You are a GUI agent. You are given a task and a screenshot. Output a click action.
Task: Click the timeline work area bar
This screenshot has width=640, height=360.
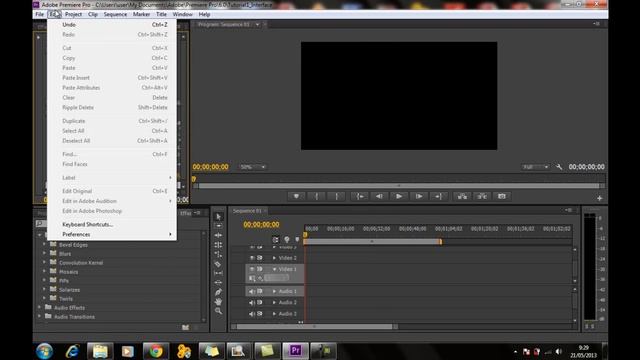pyautogui.click(x=372, y=242)
